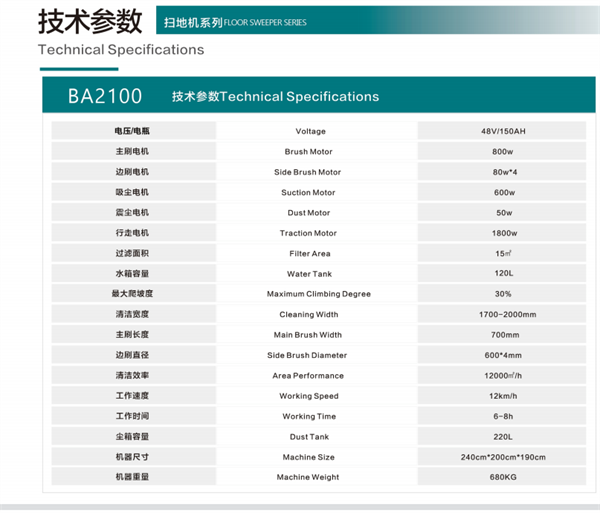Click the '行走电机' row label
This screenshot has width=600, height=513.
(132, 233)
